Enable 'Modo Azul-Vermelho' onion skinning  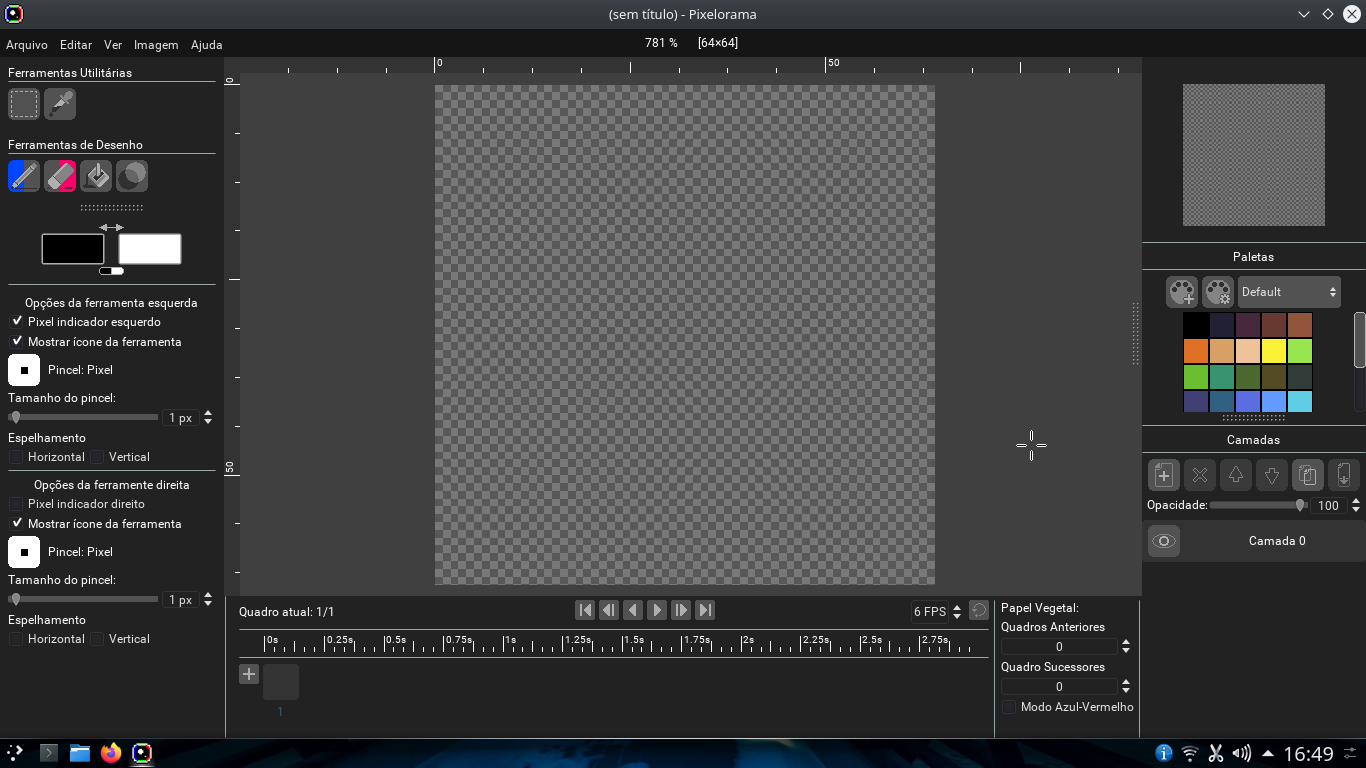click(1008, 707)
